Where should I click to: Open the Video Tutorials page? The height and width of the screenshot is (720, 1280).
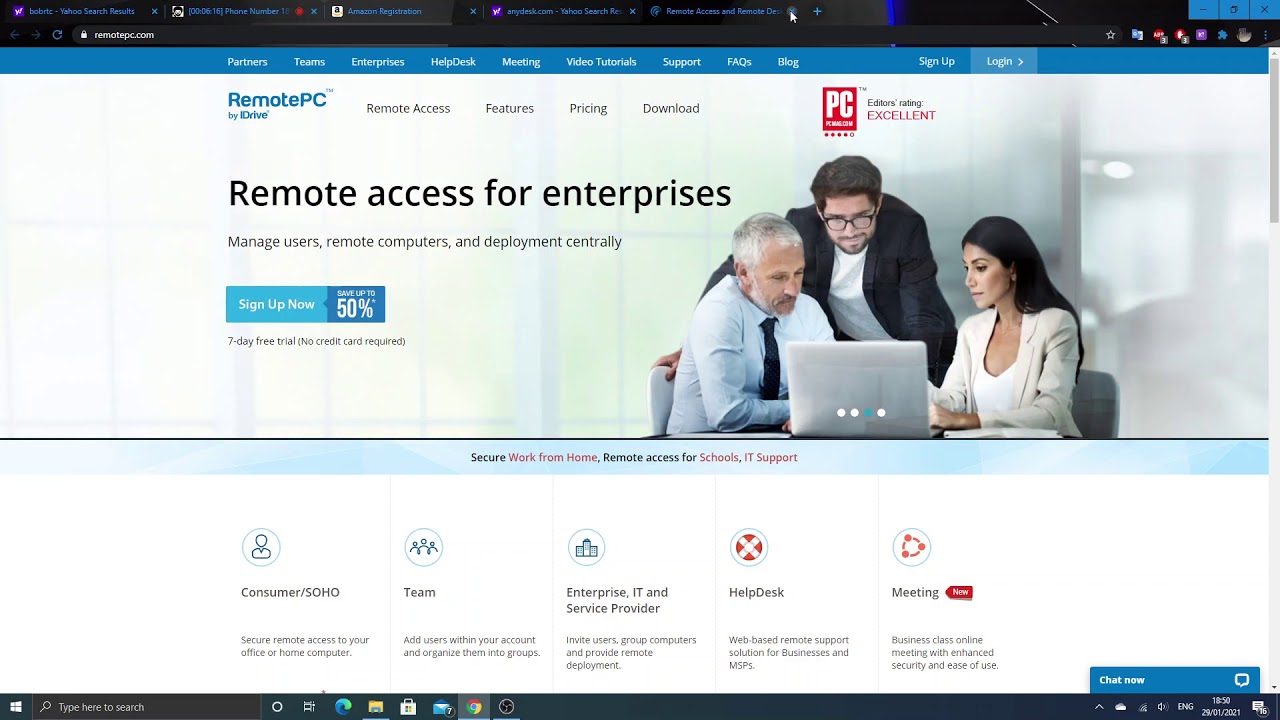(x=601, y=62)
